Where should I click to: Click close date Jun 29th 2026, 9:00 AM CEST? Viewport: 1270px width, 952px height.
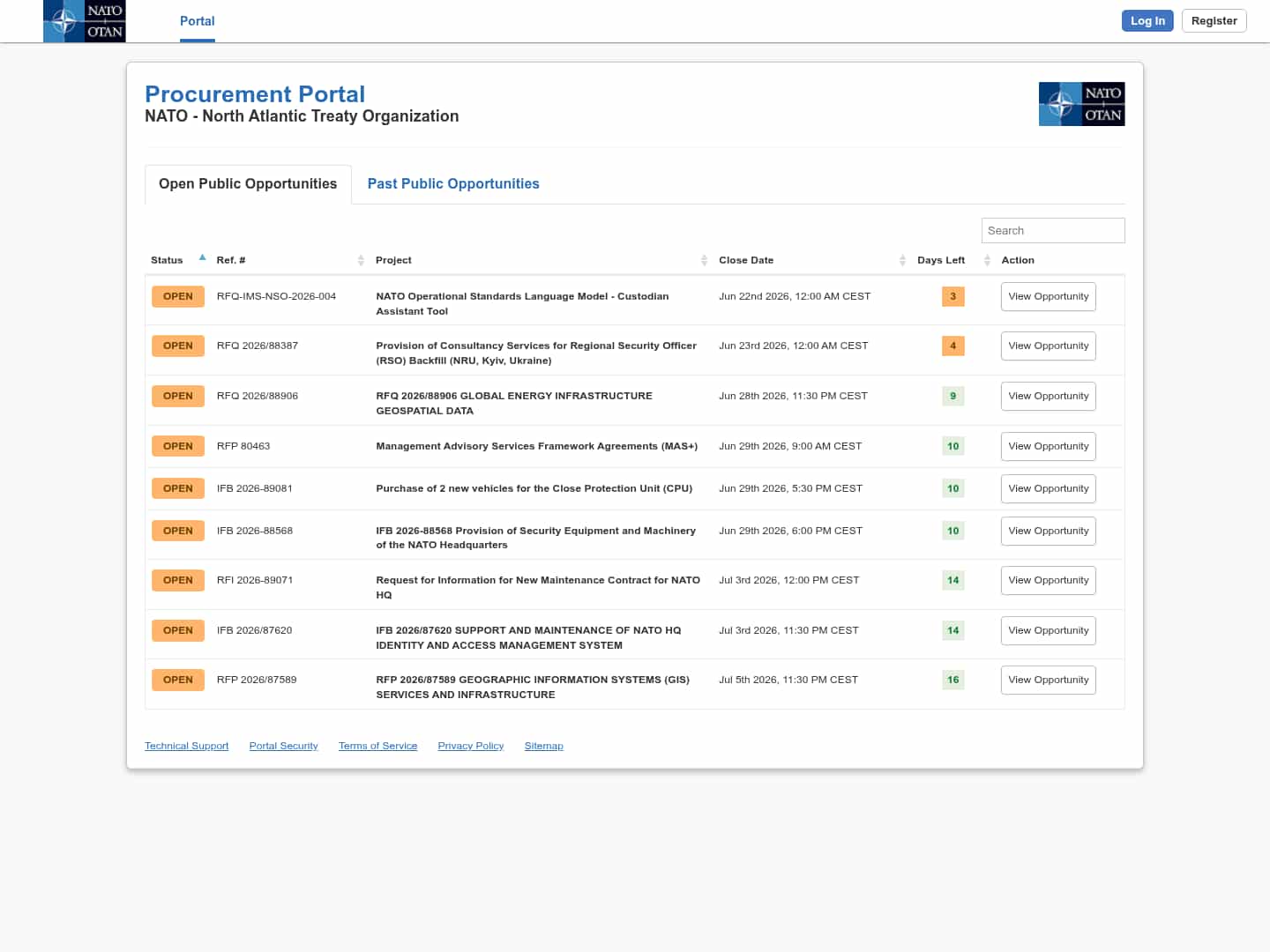pyautogui.click(x=790, y=447)
